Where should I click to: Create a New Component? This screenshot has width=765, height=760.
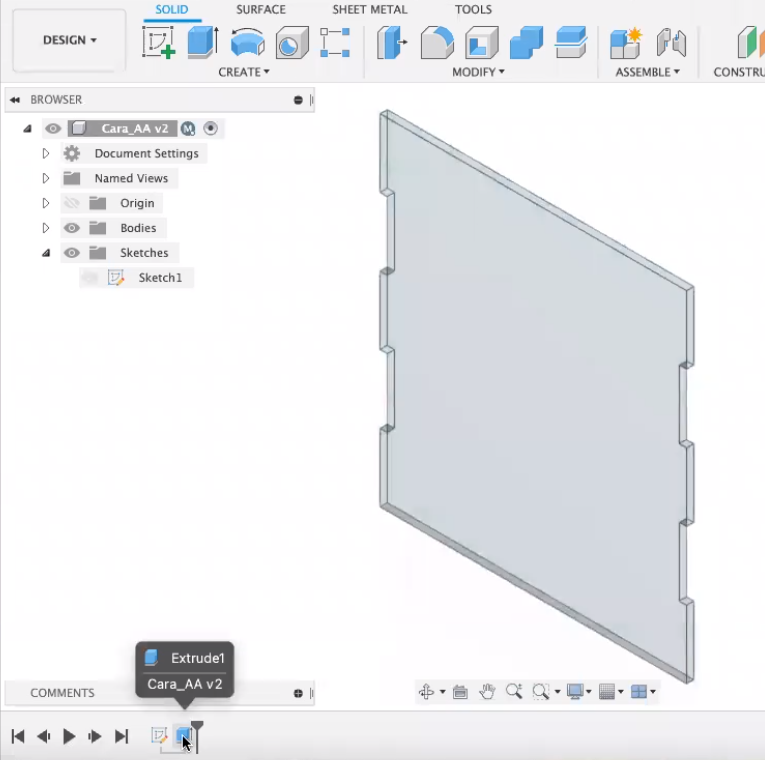point(626,43)
